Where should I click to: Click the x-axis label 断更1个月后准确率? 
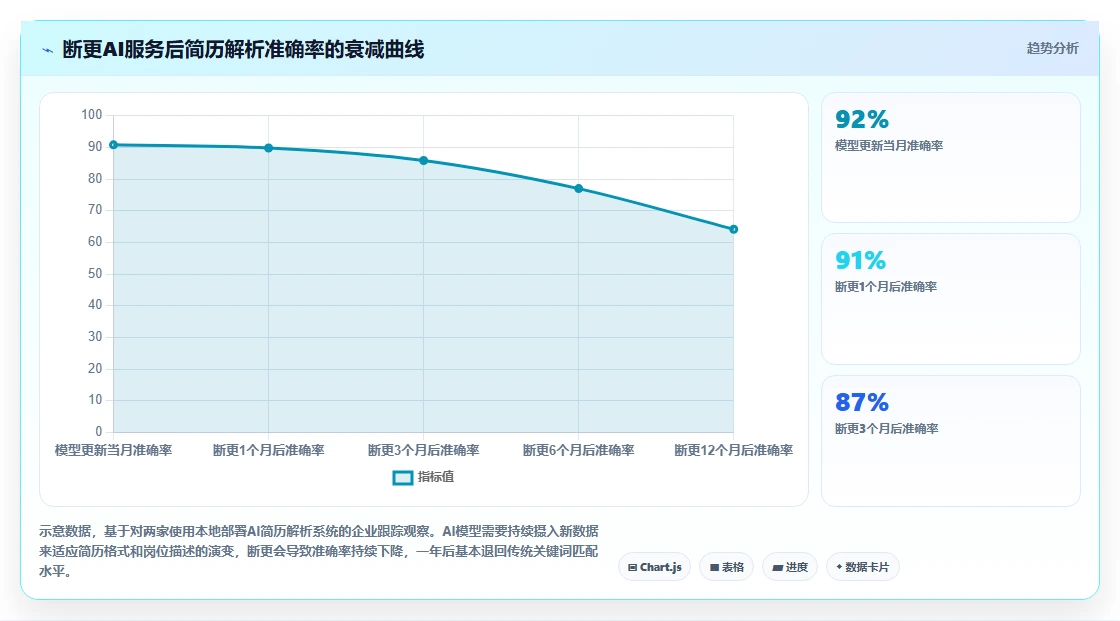coord(269,450)
